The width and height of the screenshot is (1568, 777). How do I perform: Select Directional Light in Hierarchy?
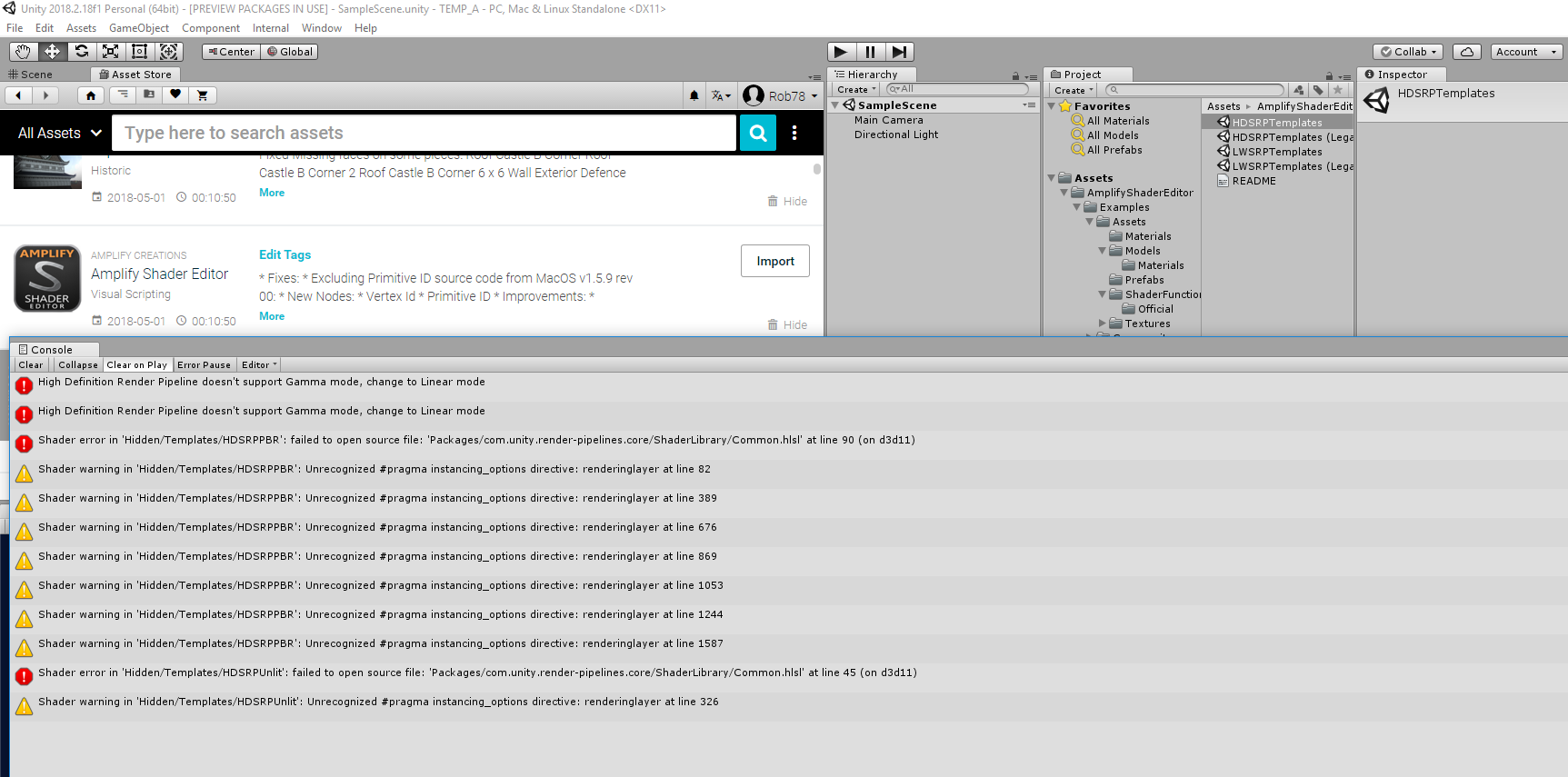pos(896,134)
